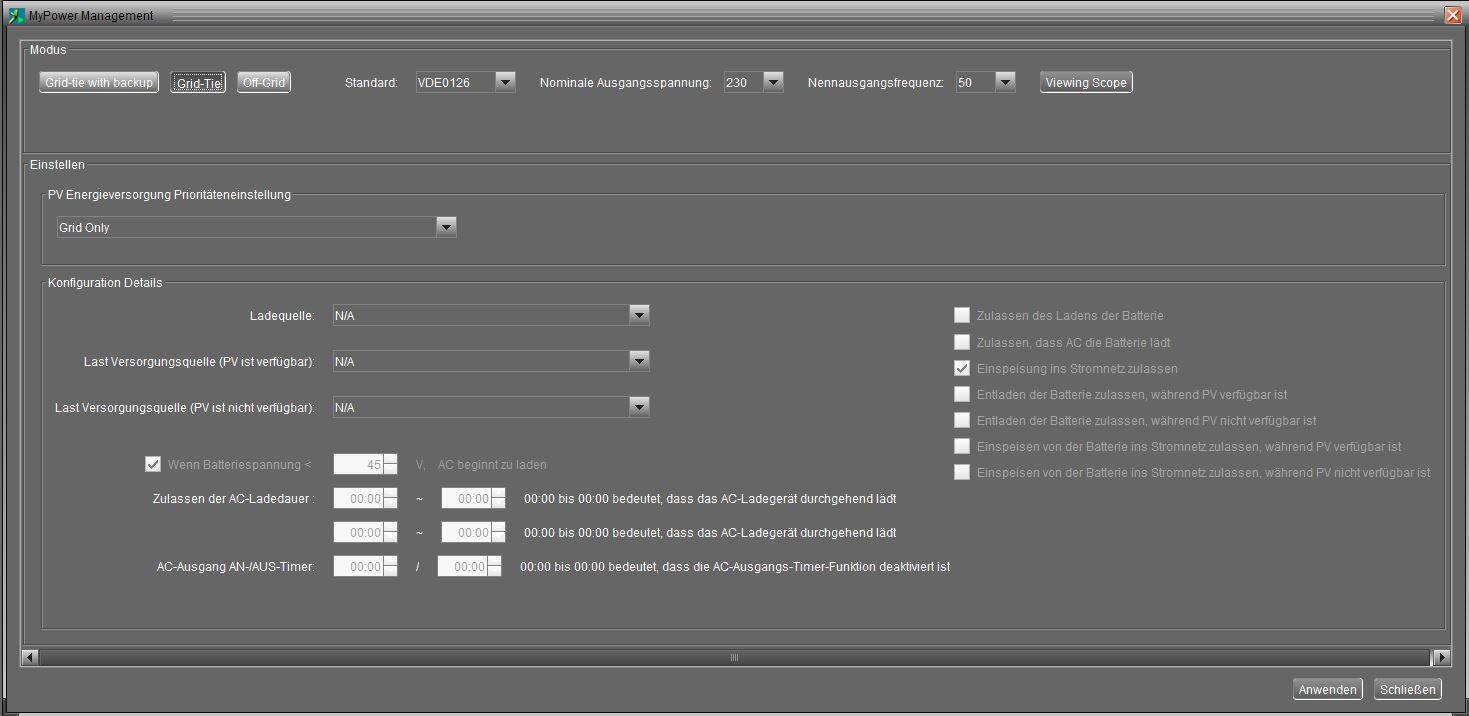
Task: Click the Nominale Ausgangsspannung: label
Action: (626, 83)
